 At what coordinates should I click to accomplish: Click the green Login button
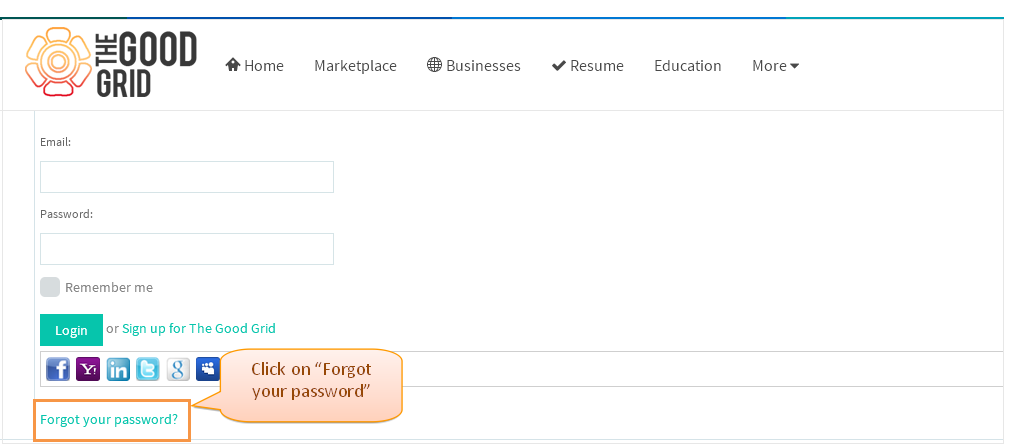coord(71,330)
